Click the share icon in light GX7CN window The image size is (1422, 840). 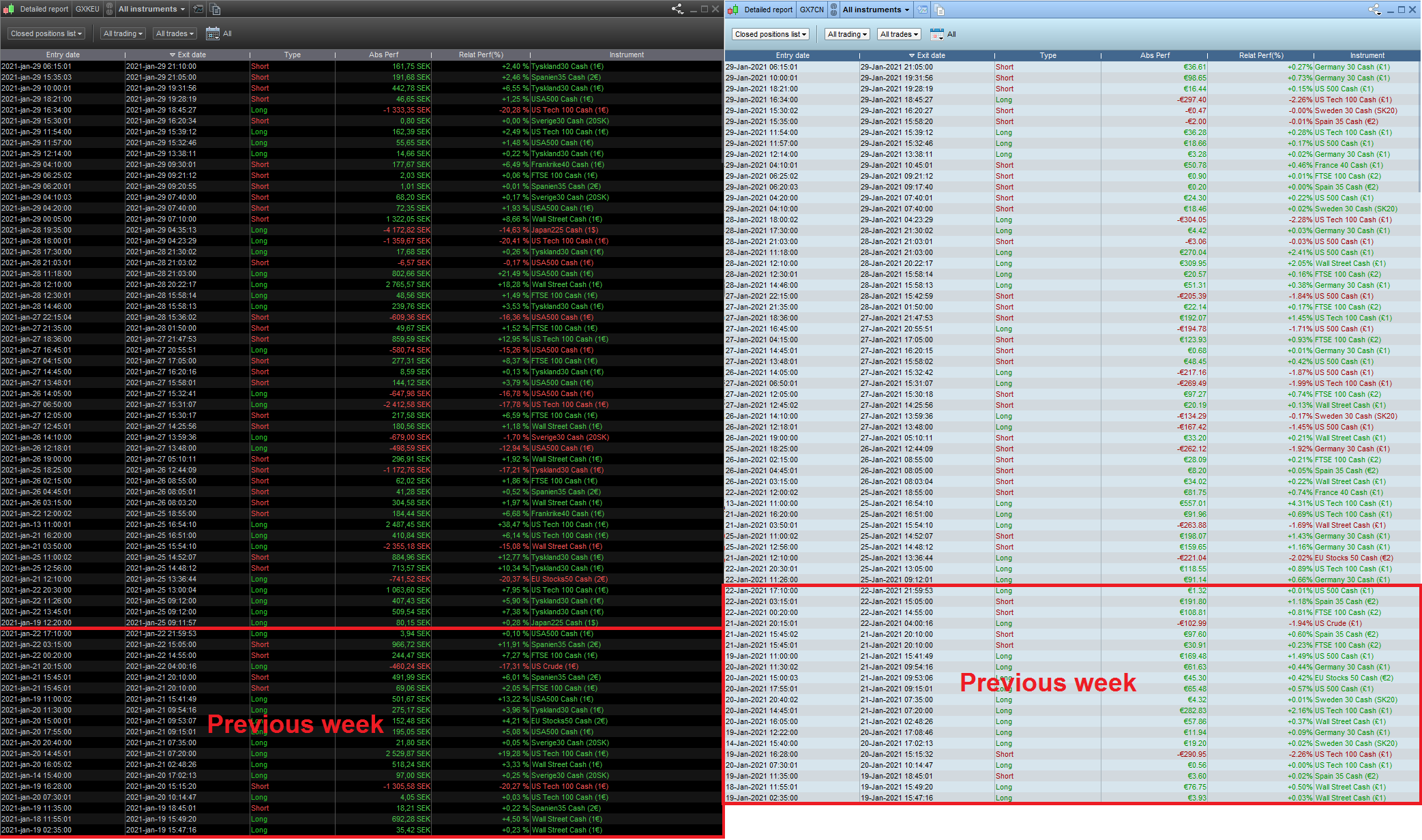point(1374,10)
